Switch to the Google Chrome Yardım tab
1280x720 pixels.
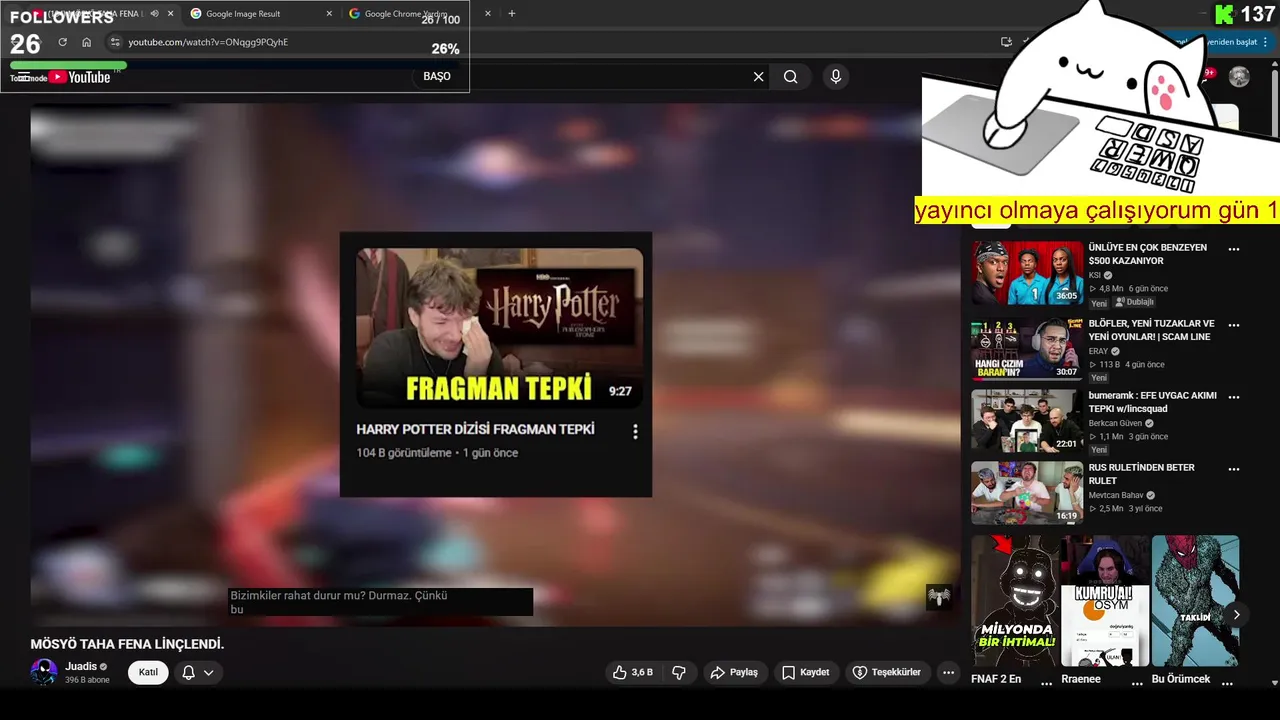[418, 14]
